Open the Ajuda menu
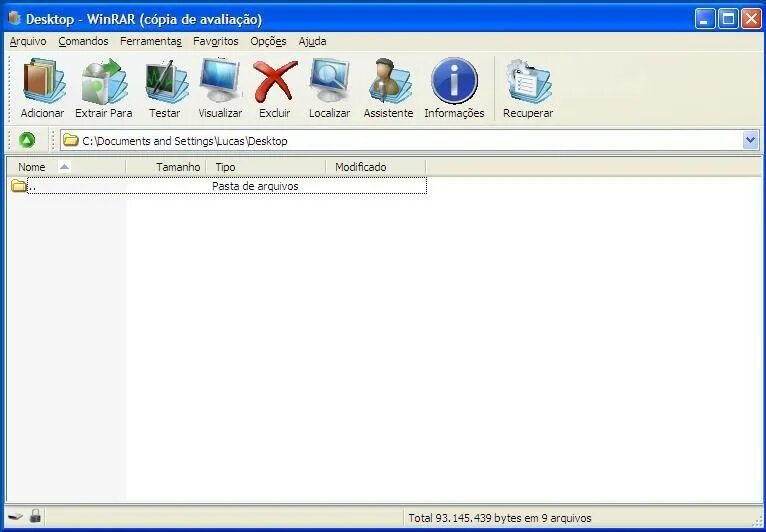 [313, 42]
